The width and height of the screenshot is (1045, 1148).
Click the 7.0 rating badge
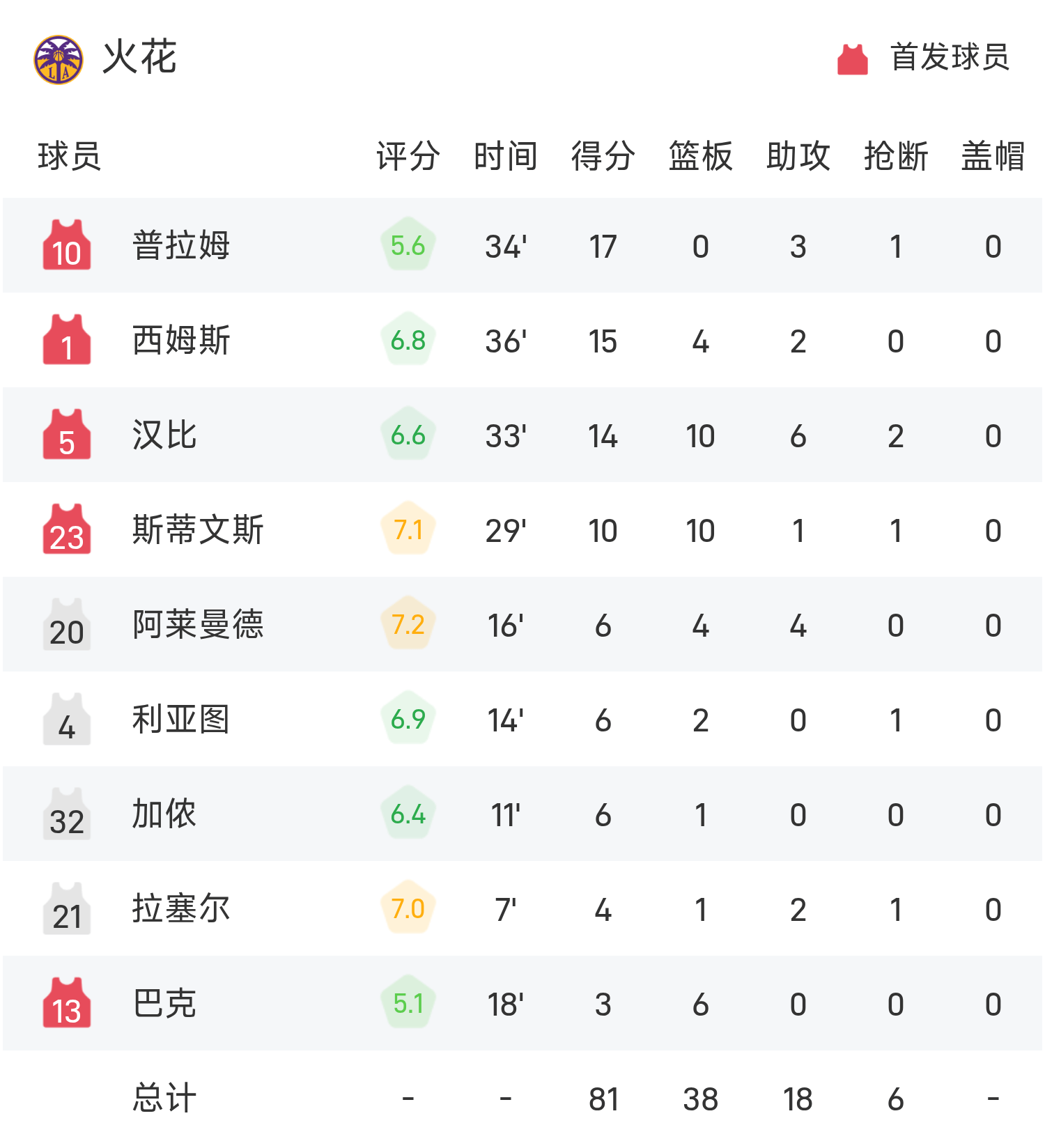(408, 908)
